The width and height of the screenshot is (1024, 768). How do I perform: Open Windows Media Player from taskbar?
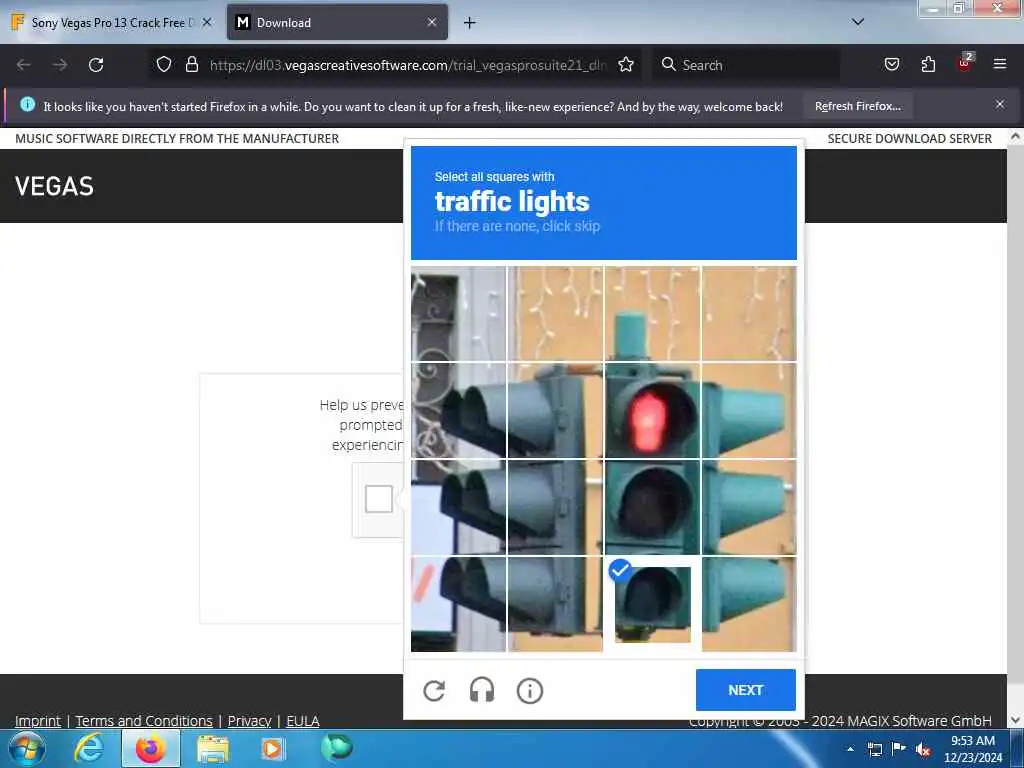click(273, 749)
